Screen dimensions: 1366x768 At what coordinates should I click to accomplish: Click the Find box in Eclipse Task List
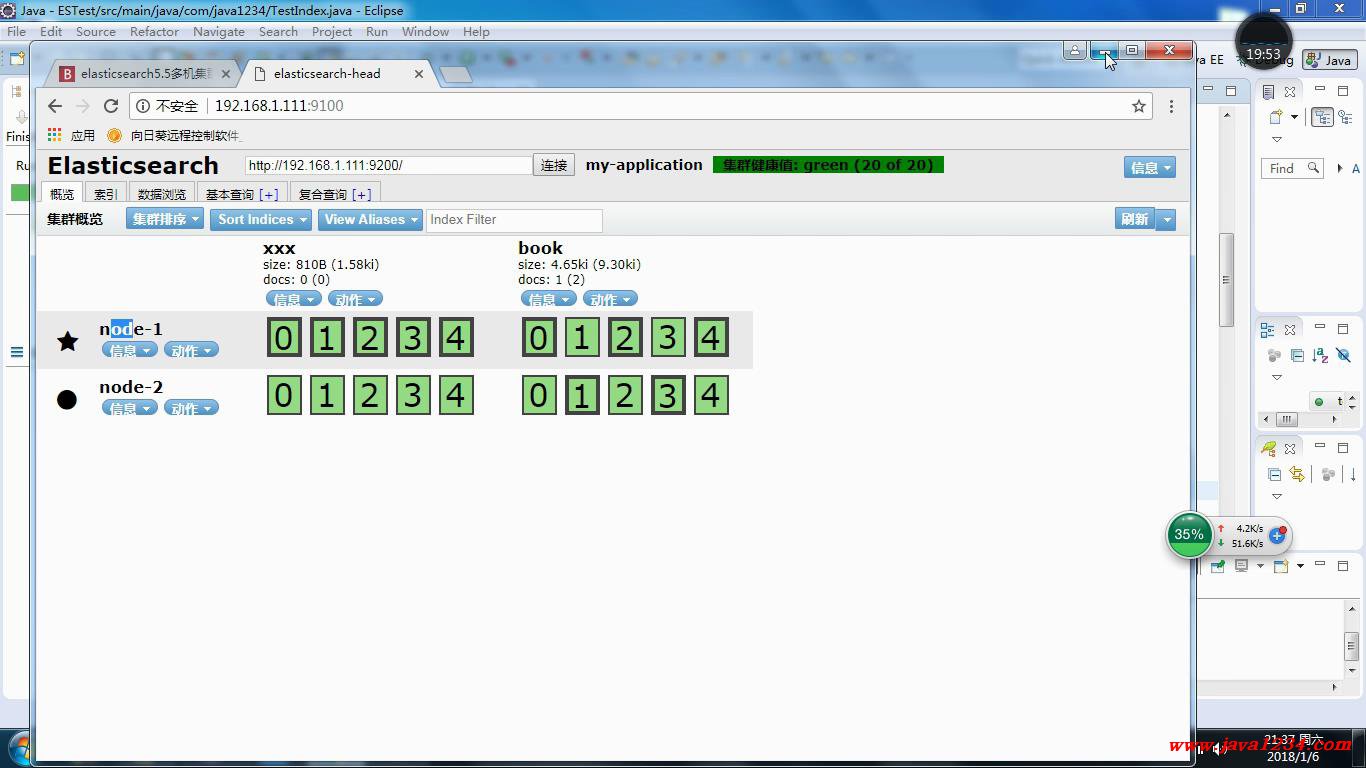tap(1292, 168)
